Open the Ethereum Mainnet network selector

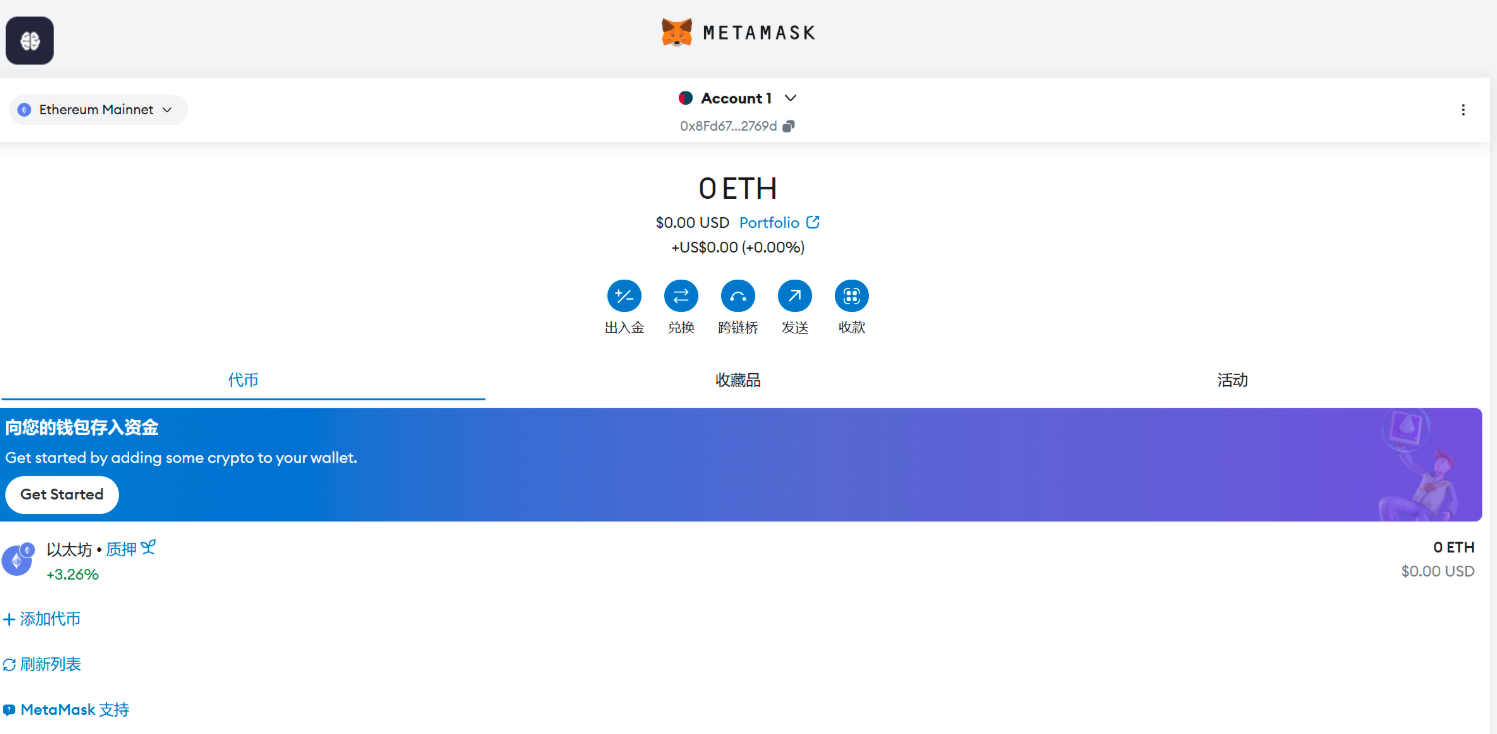98,110
